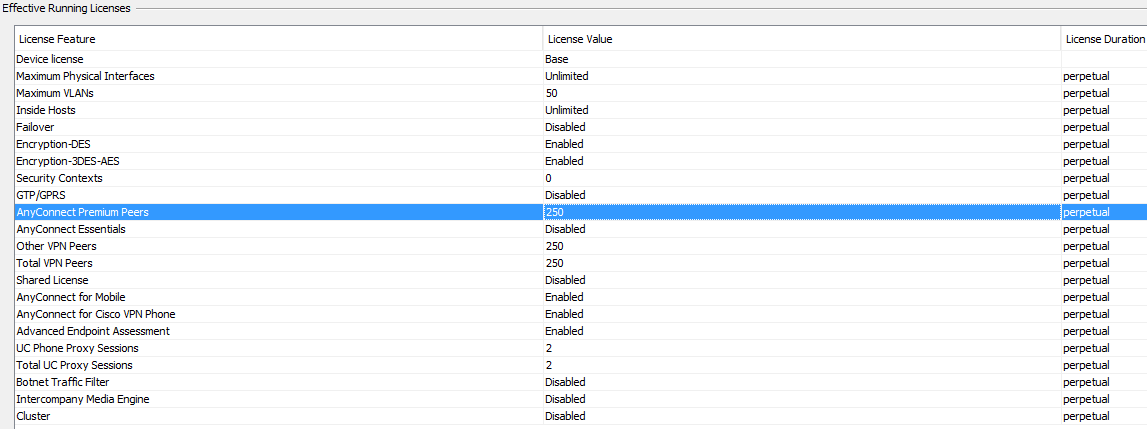Select the Other VPN Peers row
This screenshot has height=429, width=1147.
(581, 246)
